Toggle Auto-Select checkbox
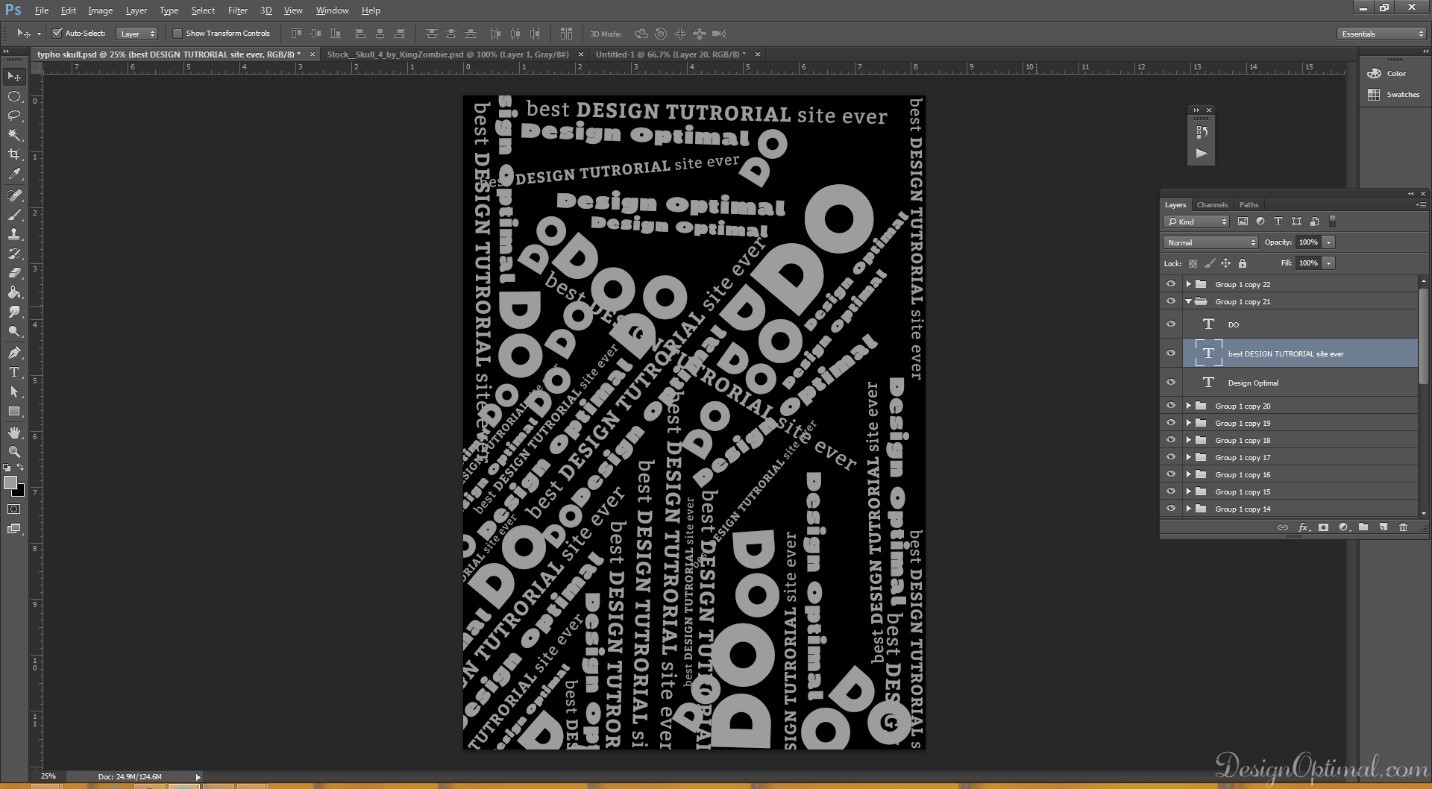This screenshot has height=789, width=1432. point(57,33)
